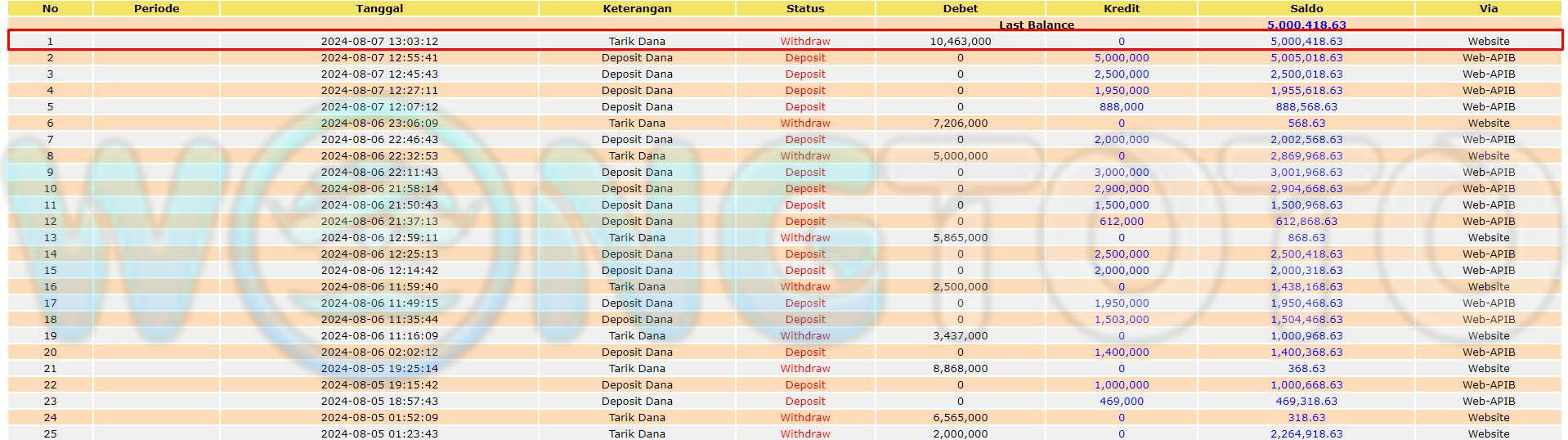Click the kredit amount 888,000
Image resolution: width=1568 pixels, height=440 pixels.
tap(1121, 107)
